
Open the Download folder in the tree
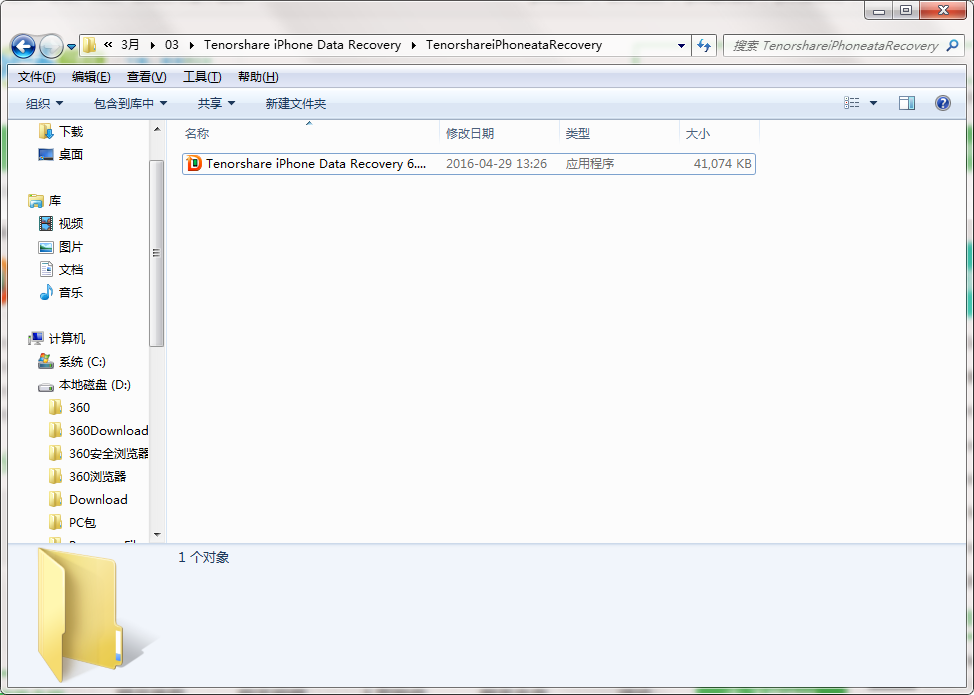coord(98,500)
